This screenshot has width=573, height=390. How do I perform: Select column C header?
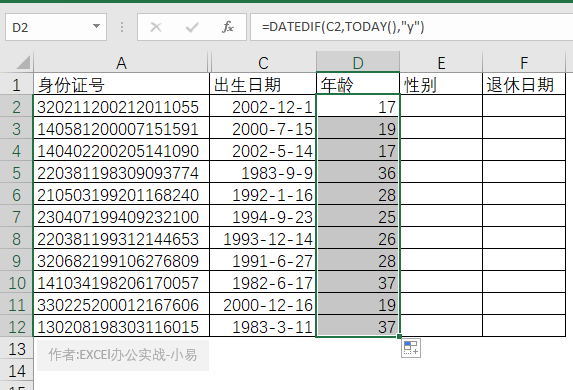click(263, 63)
